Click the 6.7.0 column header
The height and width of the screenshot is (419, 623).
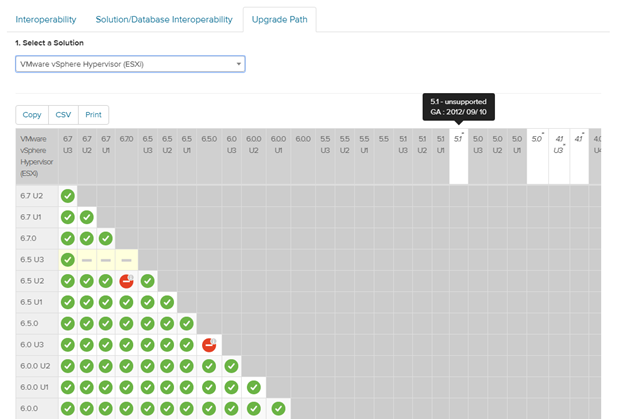coord(127,156)
